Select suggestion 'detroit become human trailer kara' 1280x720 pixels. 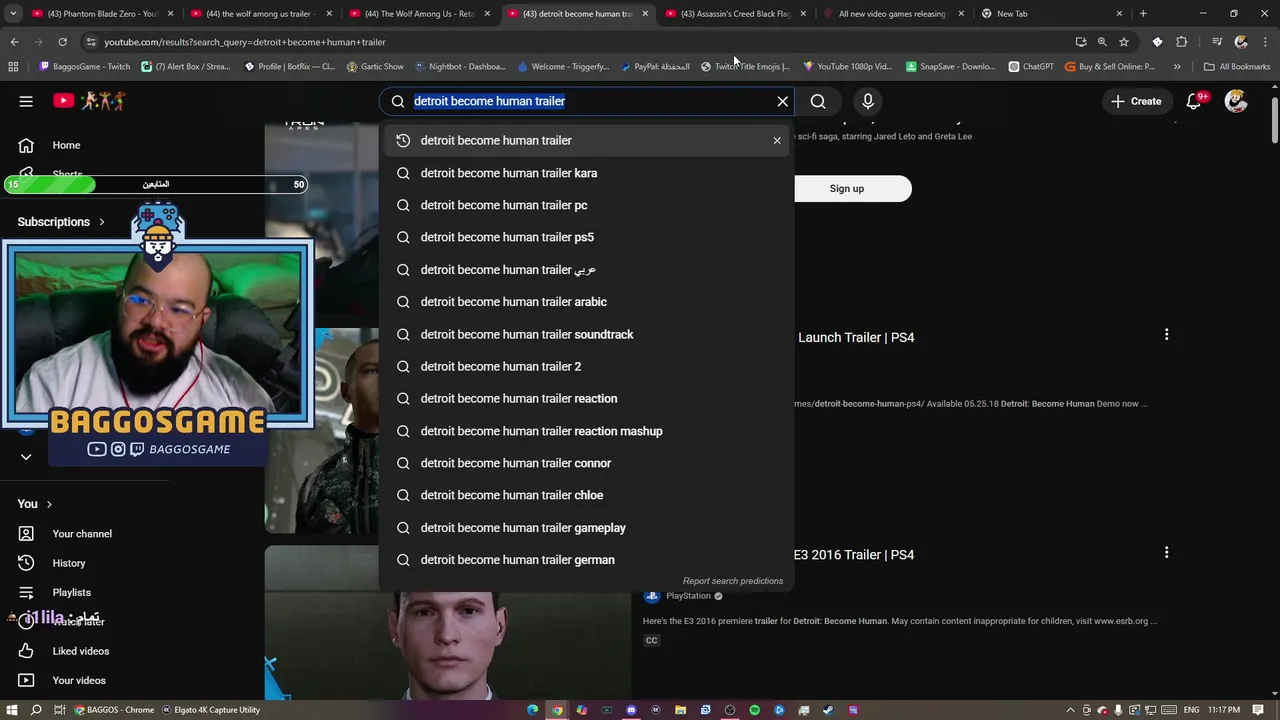click(x=588, y=173)
